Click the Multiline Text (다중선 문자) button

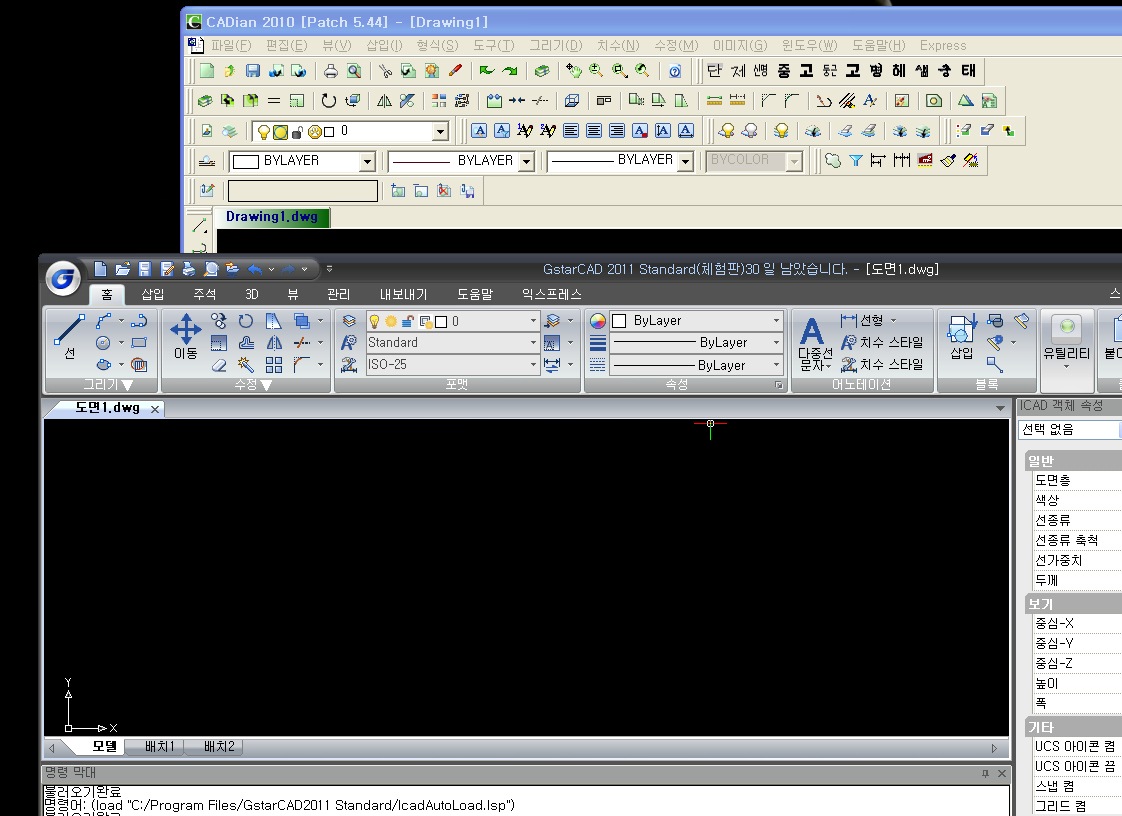click(815, 344)
